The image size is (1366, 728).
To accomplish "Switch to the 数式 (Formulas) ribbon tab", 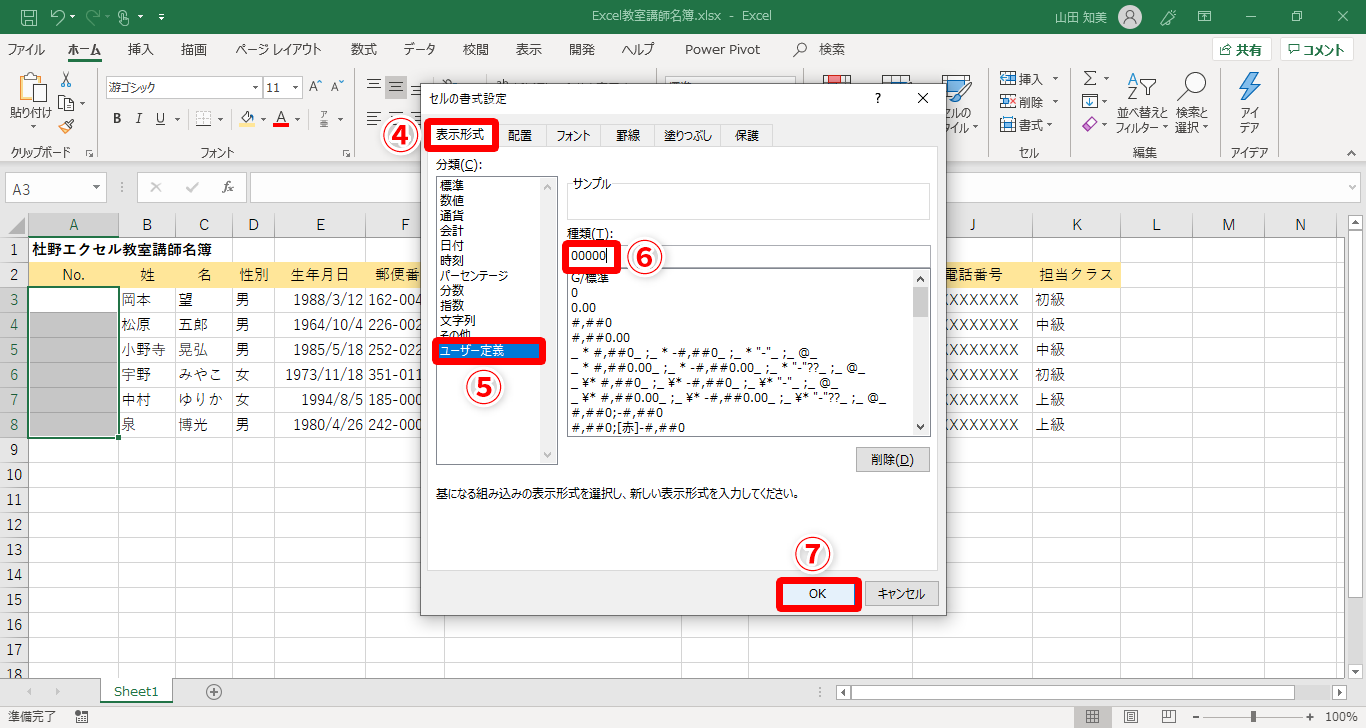I will pos(364,49).
